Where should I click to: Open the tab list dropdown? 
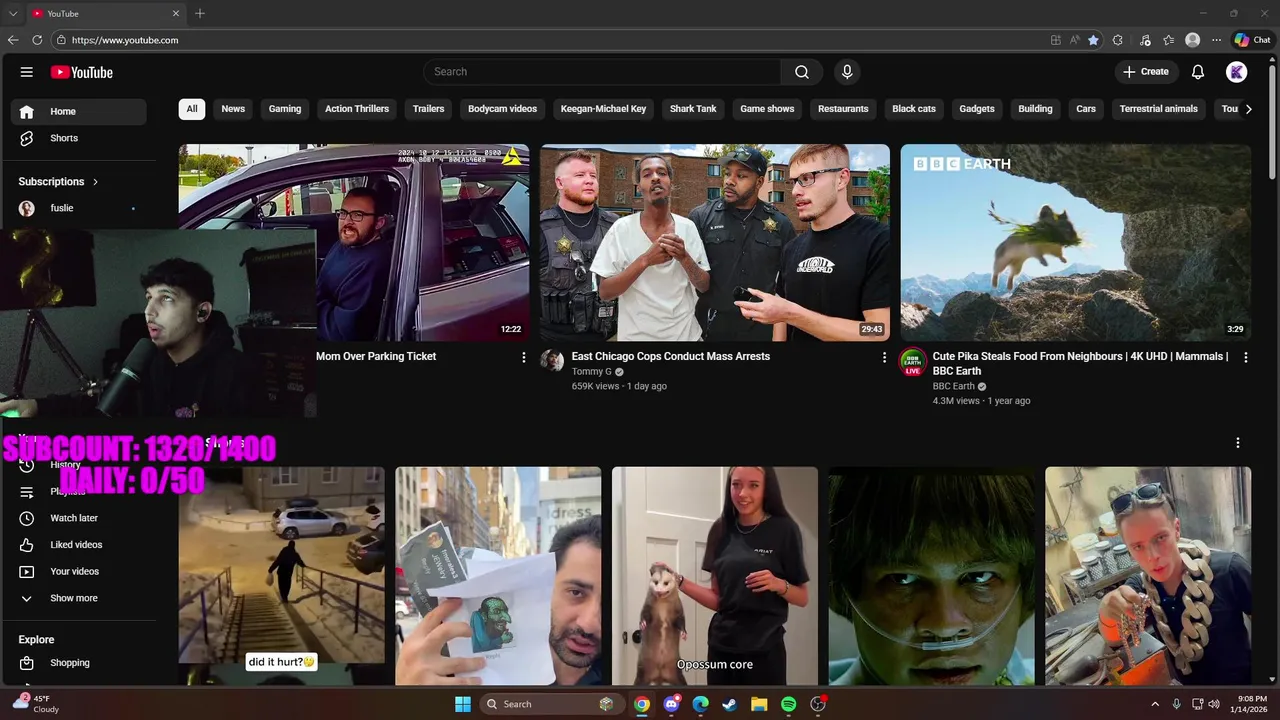[x=13, y=13]
